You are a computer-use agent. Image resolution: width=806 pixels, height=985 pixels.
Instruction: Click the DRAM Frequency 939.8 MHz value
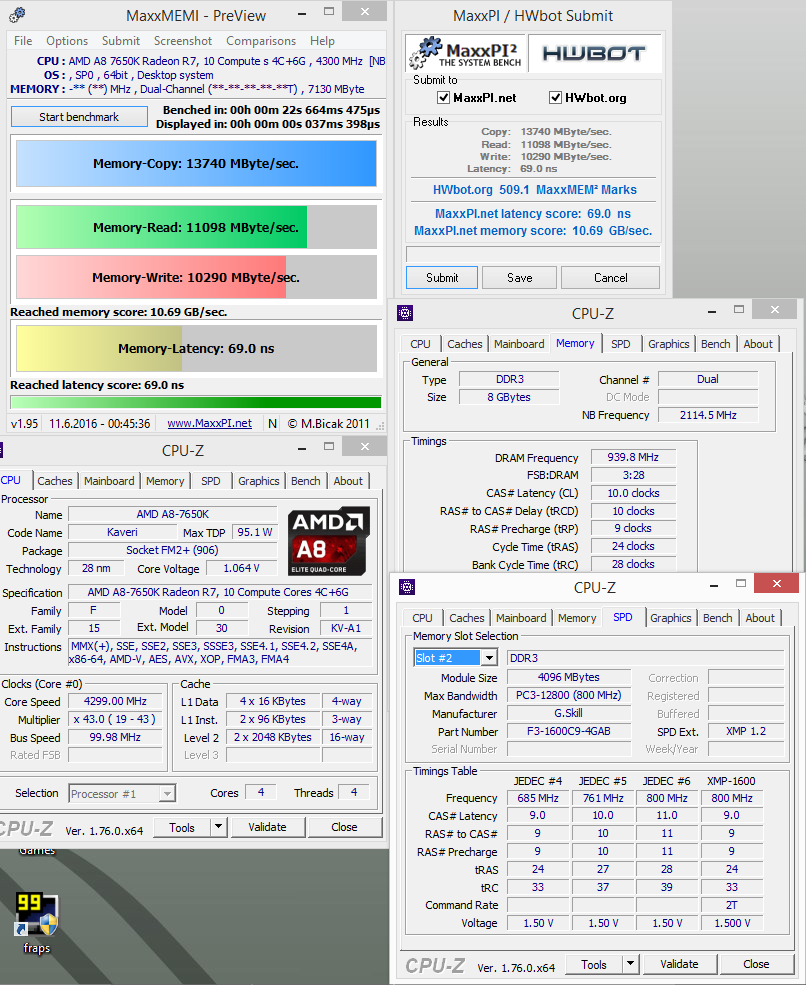pyautogui.click(x=633, y=457)
